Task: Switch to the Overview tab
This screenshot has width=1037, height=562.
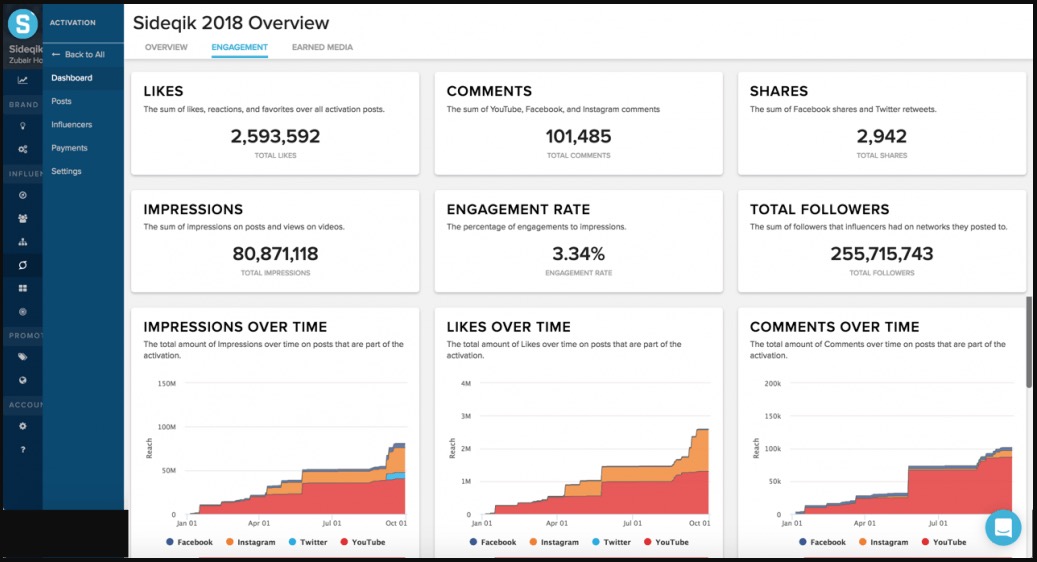Action: point(166,48)
